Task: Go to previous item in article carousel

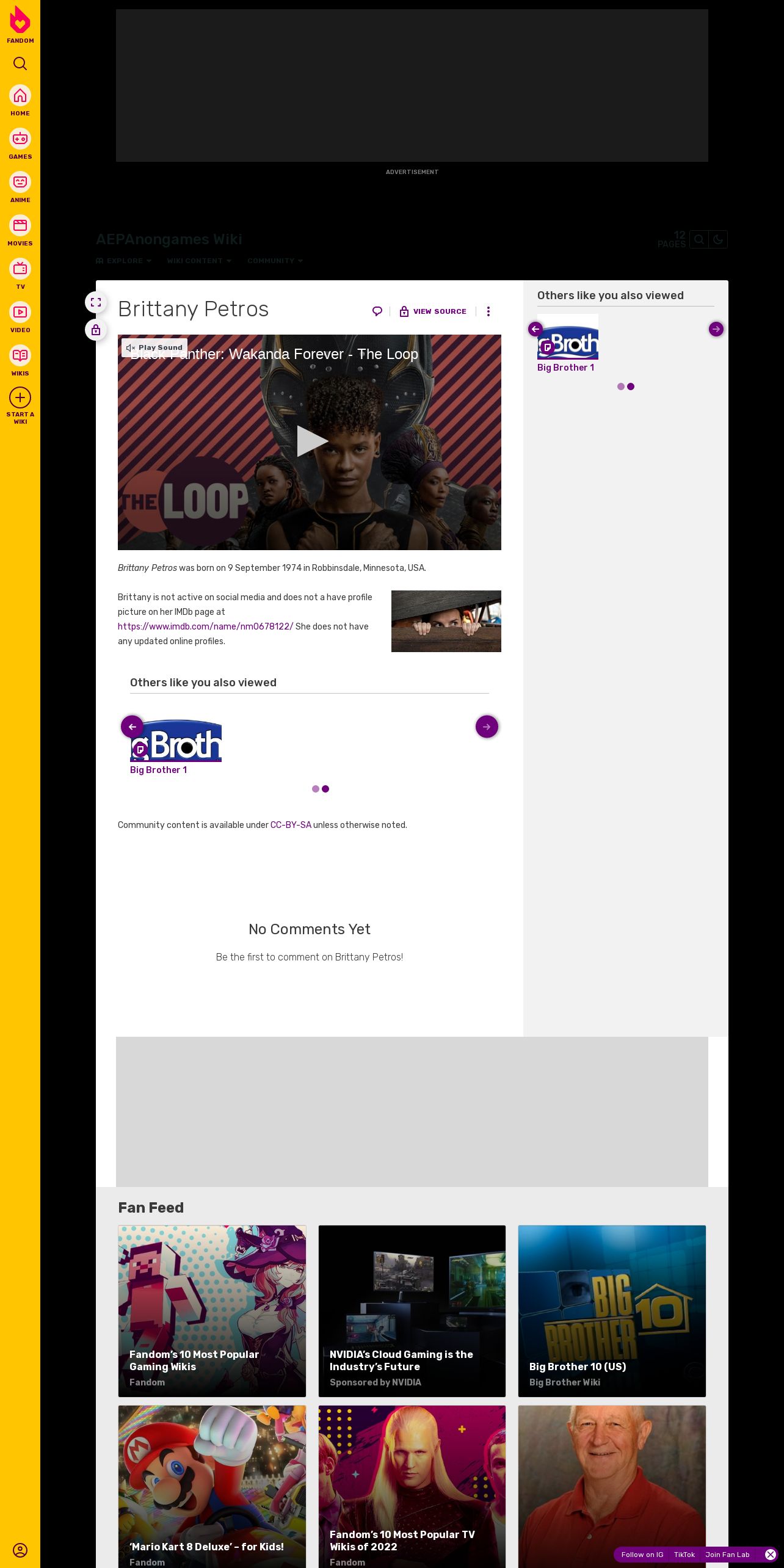Action: (132, 727)
